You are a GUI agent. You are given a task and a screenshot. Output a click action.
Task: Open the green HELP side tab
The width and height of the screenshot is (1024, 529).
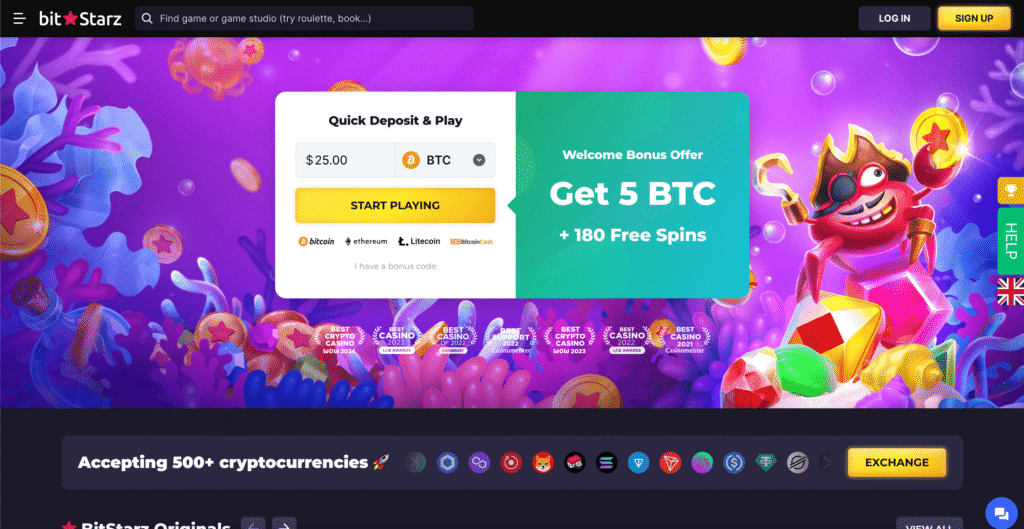(1011, 241)
